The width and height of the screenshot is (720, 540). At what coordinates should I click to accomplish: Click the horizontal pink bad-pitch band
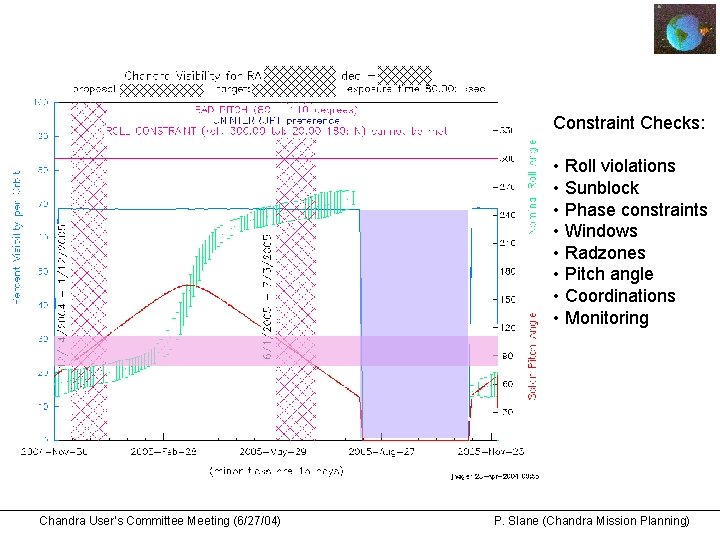276,351
